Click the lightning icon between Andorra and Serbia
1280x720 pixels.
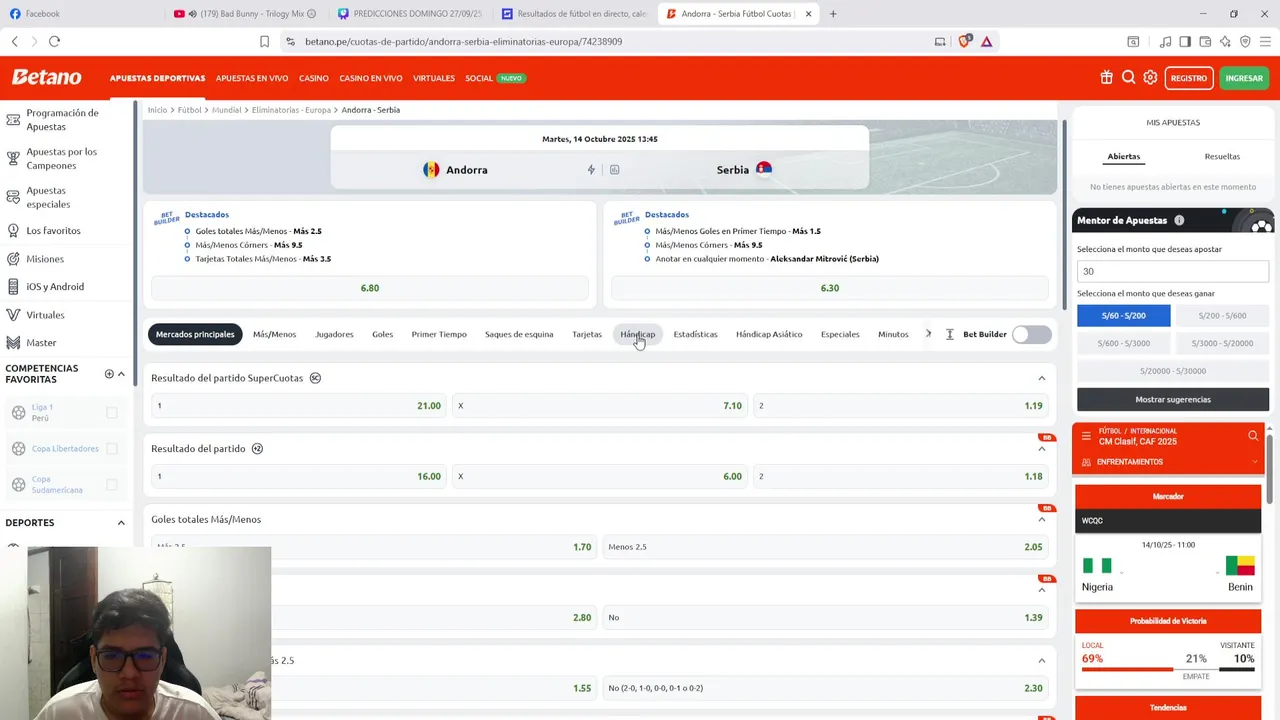pos(591,170)
